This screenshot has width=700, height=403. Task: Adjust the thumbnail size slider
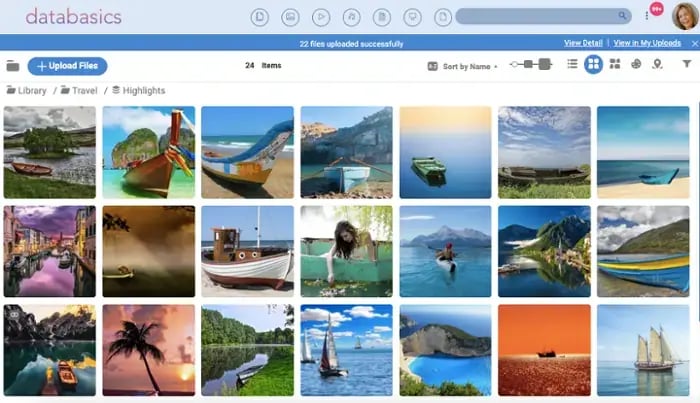tap(530, 64)
